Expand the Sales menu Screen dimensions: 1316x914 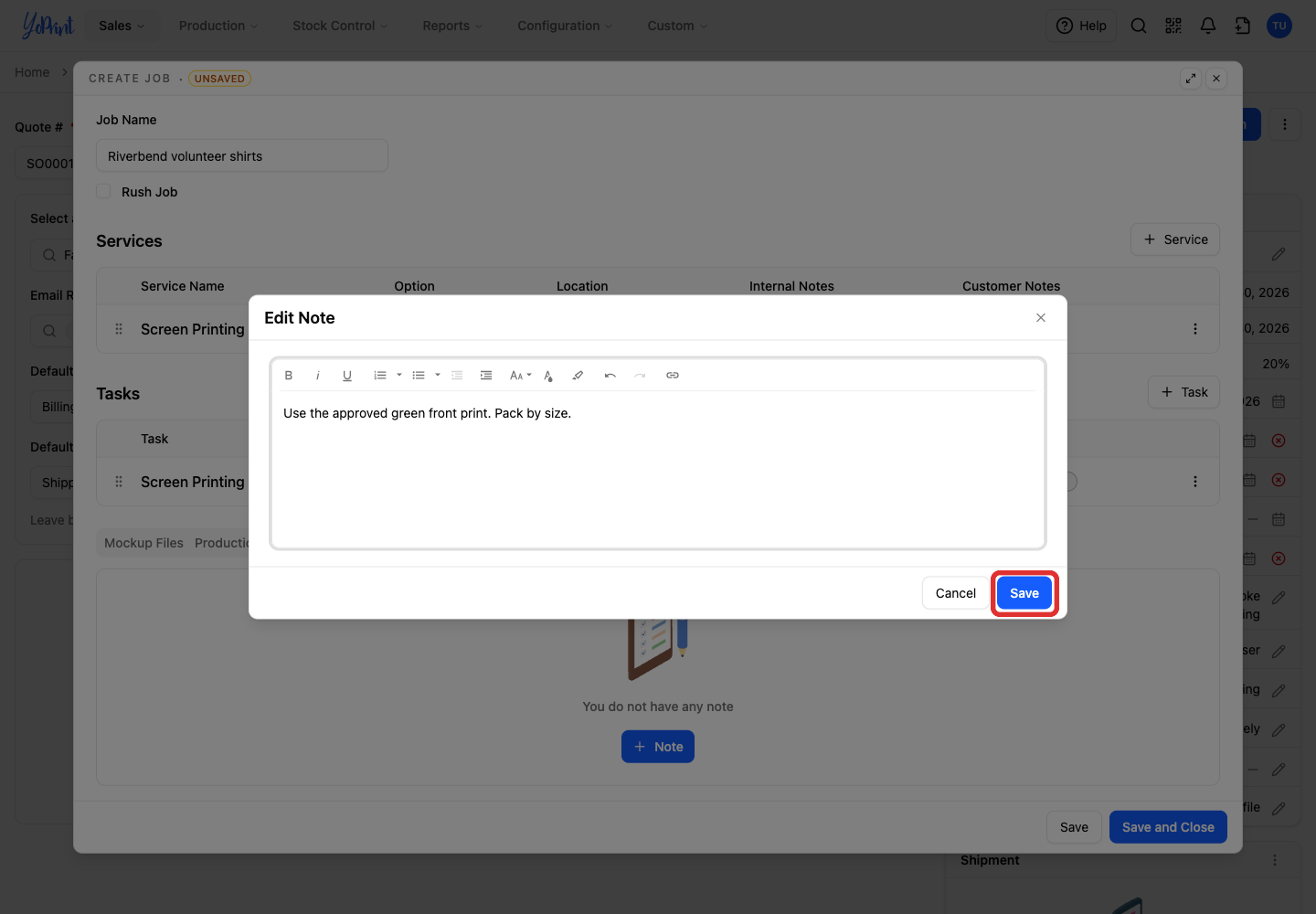click(x=122, y=26)
